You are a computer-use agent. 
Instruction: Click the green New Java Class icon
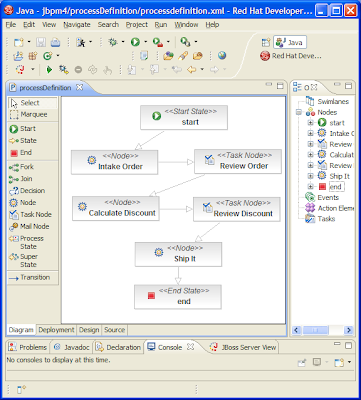tap(48, 56)
